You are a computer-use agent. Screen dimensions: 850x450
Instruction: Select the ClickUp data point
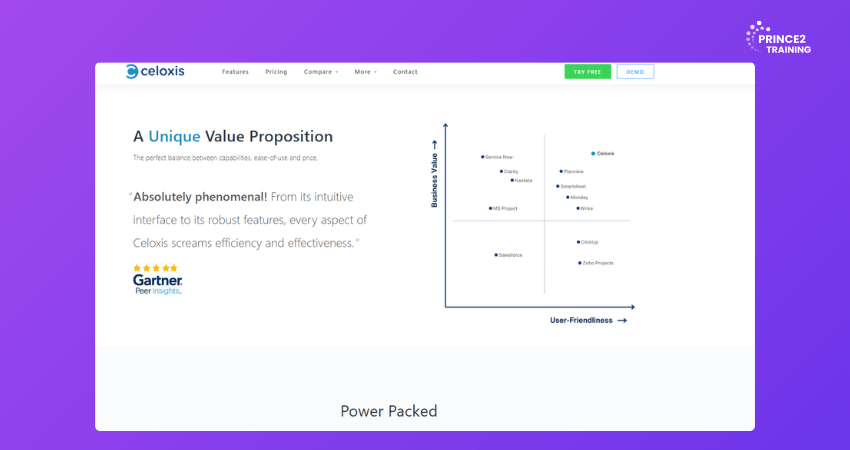[x=578, y=242]
